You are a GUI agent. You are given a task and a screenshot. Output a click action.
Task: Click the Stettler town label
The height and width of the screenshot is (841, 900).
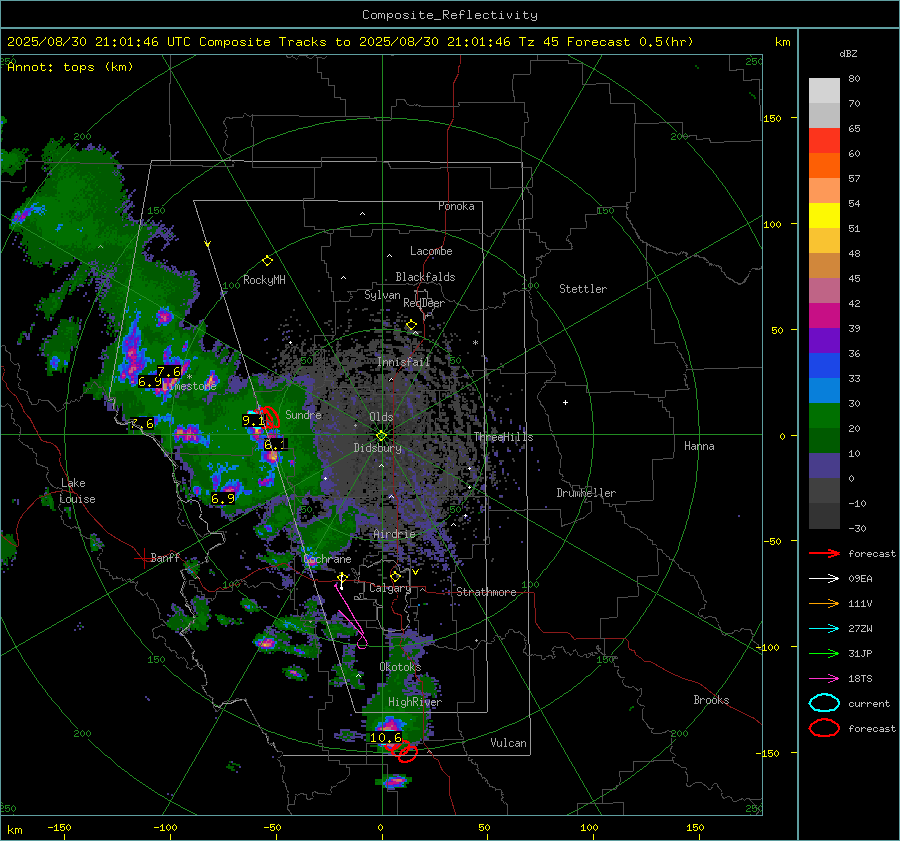coord(583,289)
